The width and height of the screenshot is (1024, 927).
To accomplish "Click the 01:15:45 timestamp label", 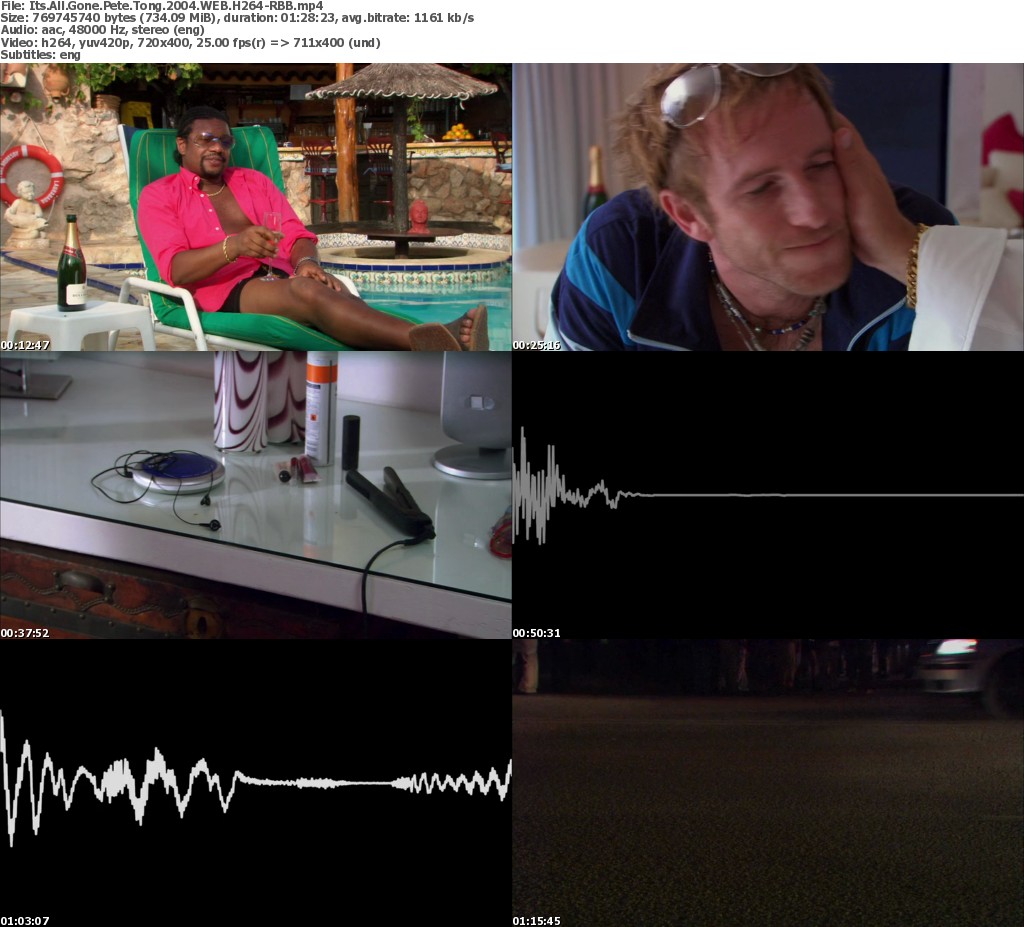I will pos(537,921).
